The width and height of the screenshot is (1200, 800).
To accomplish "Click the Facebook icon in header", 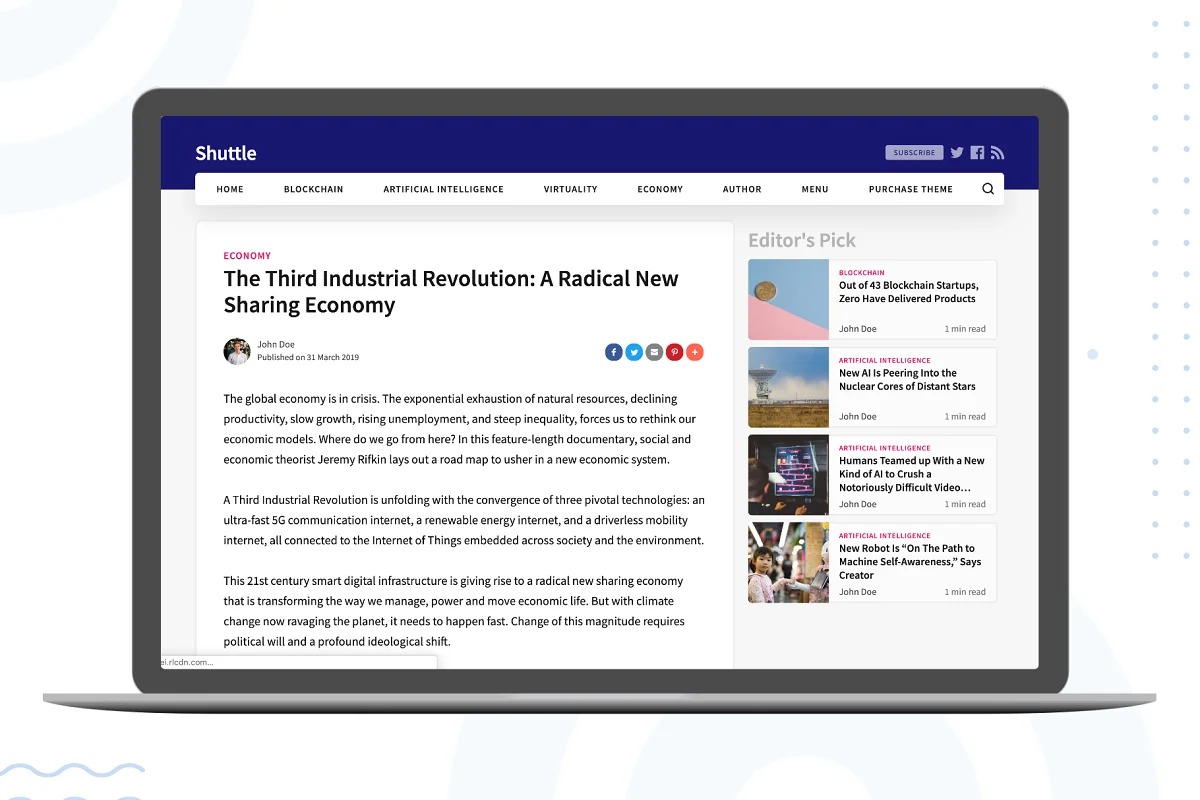I will coord(977,153).
